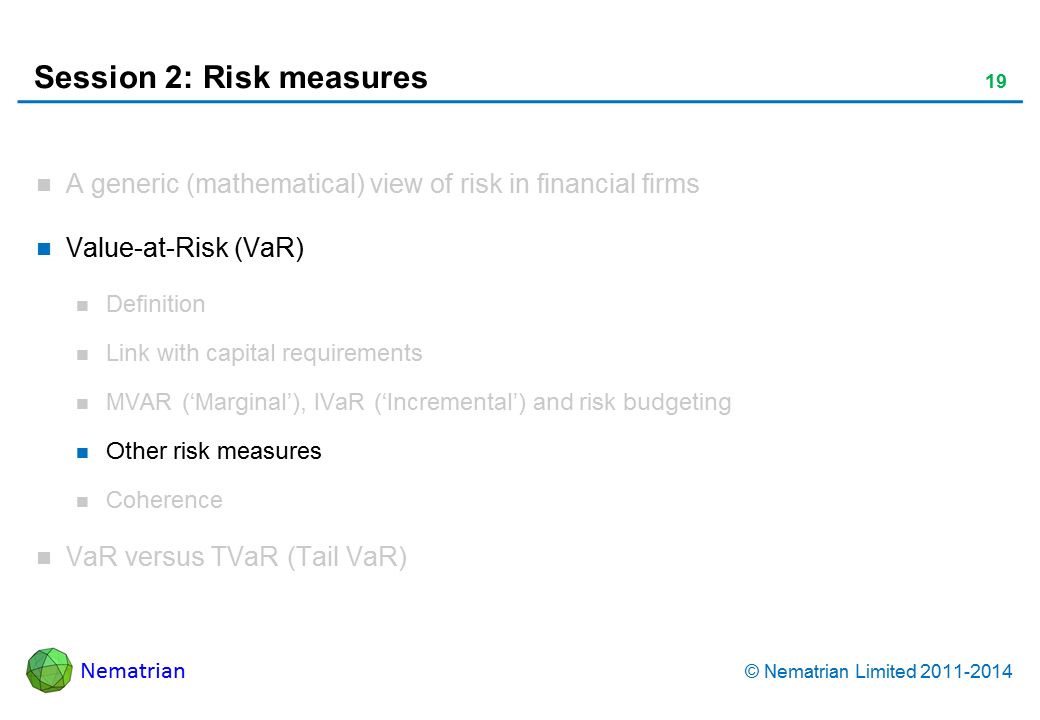Click the bullet beside VaR versus TVaR
The image size is (1040, 720).
point(45,559)
